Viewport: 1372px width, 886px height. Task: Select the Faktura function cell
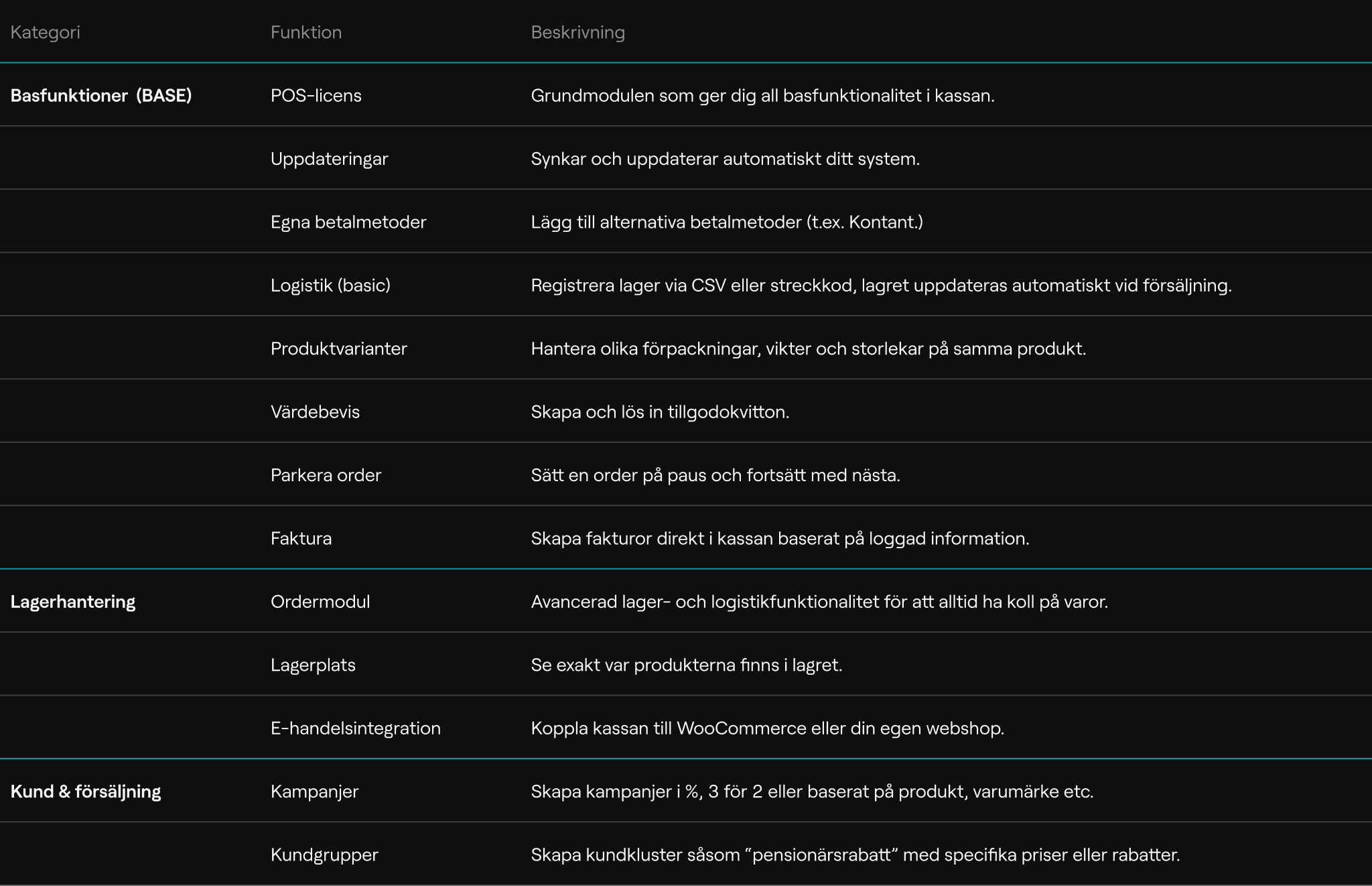(301, 538)
